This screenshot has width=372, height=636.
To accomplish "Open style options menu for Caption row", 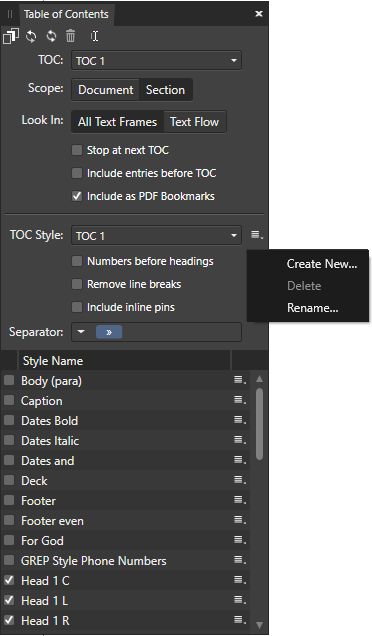I will [240, 400].
